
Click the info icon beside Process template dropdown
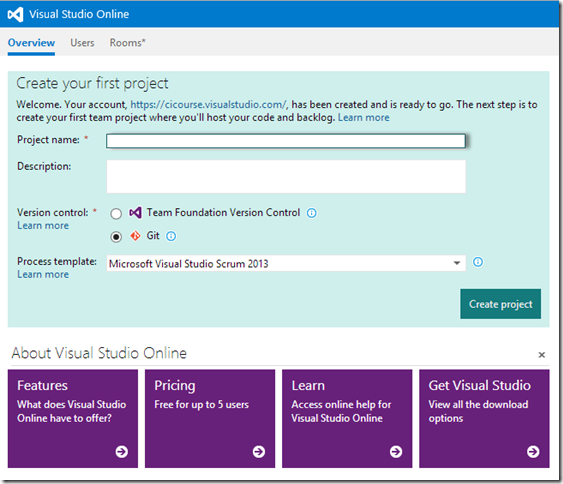[x=478, y=262]
